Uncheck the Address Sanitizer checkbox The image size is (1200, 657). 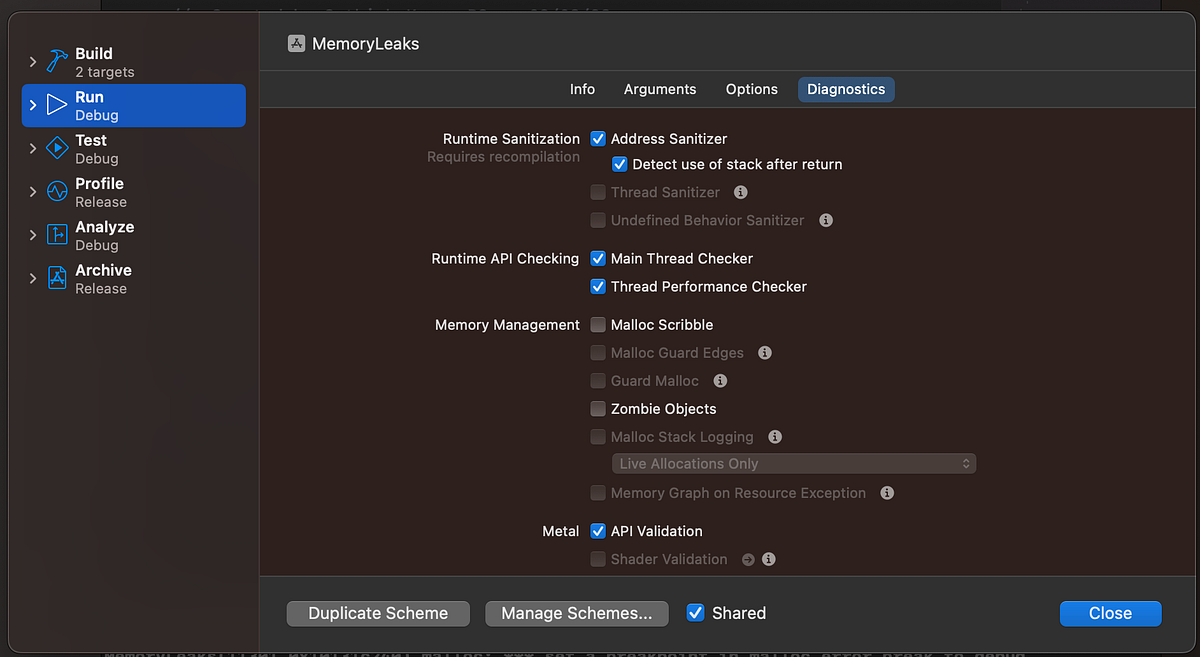(x=597, y=139)
